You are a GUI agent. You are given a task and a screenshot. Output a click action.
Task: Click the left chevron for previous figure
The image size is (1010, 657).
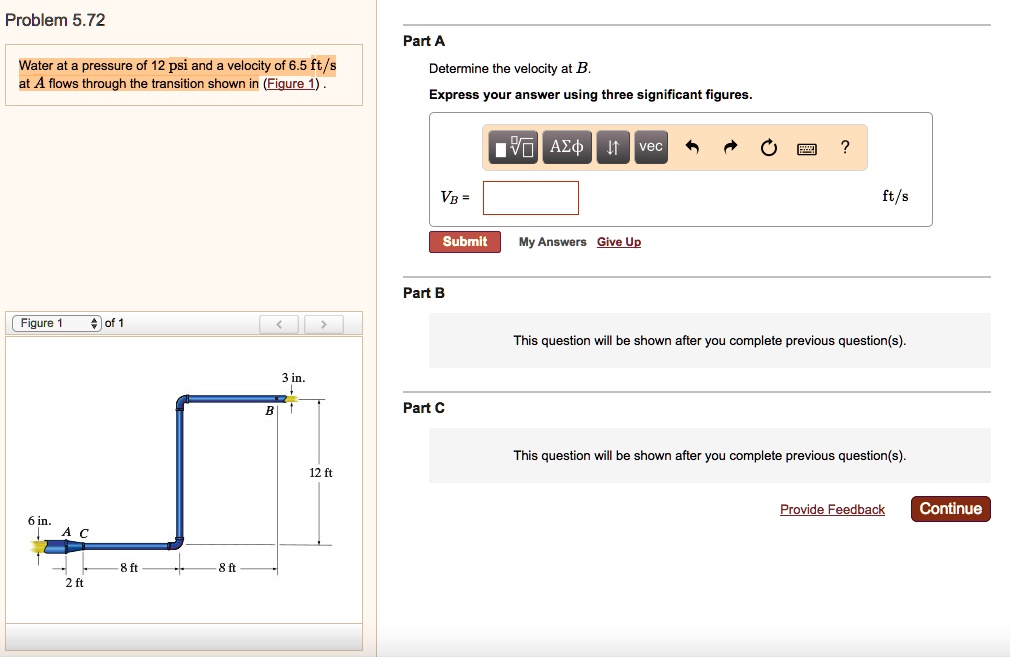point(279,322)
